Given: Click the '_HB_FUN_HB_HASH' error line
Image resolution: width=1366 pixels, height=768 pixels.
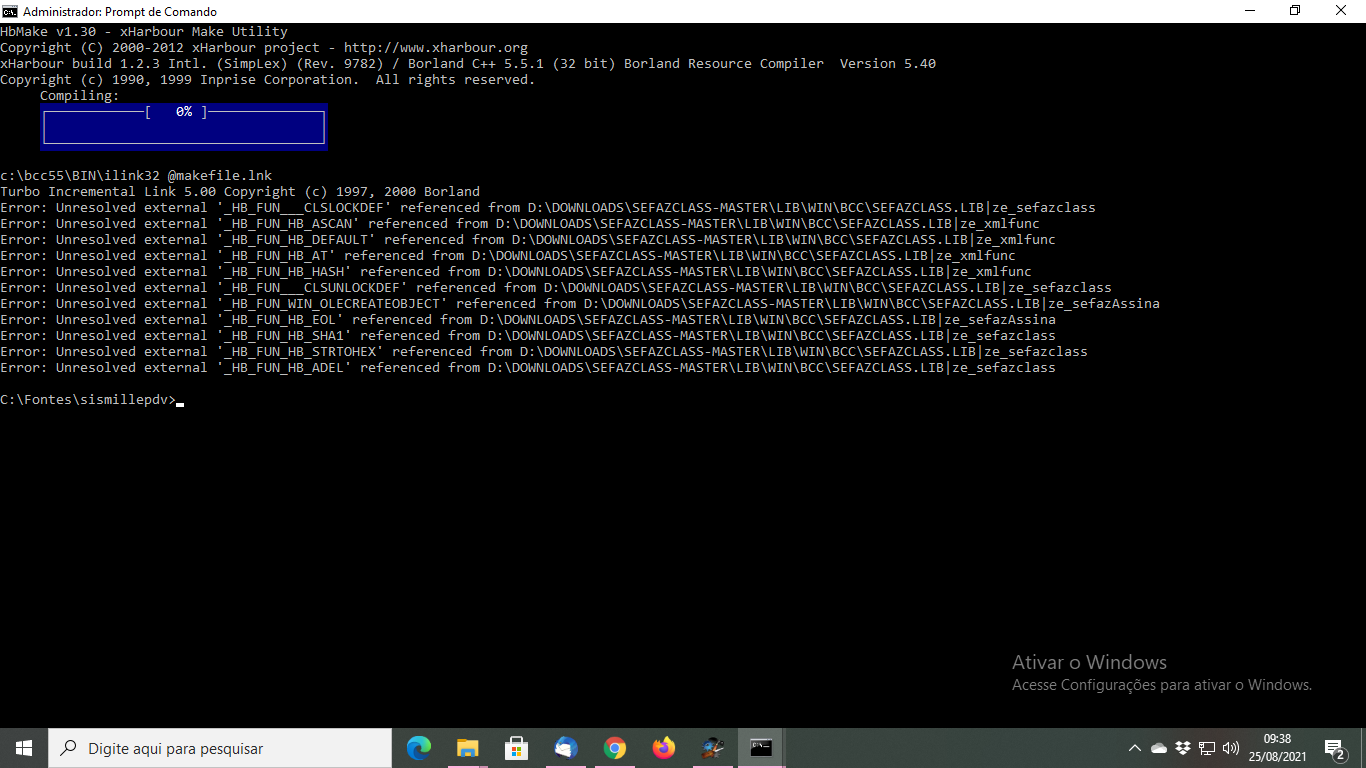Looking at the screenshot, I should [516, 272].
